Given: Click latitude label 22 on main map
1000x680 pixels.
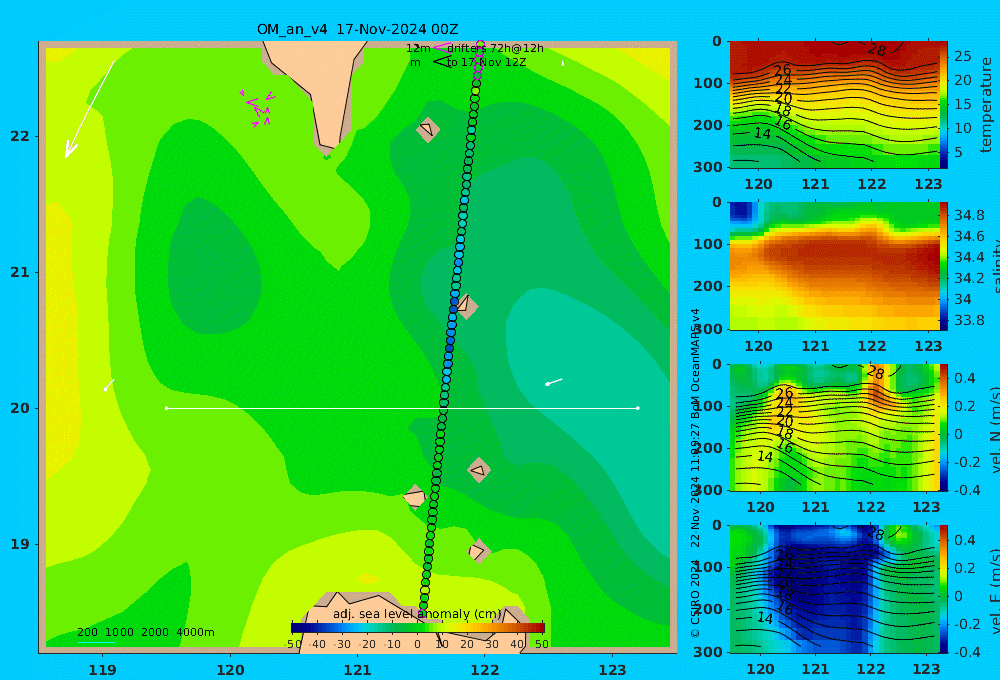Looking at the screenshot, I should pos(20,136).
